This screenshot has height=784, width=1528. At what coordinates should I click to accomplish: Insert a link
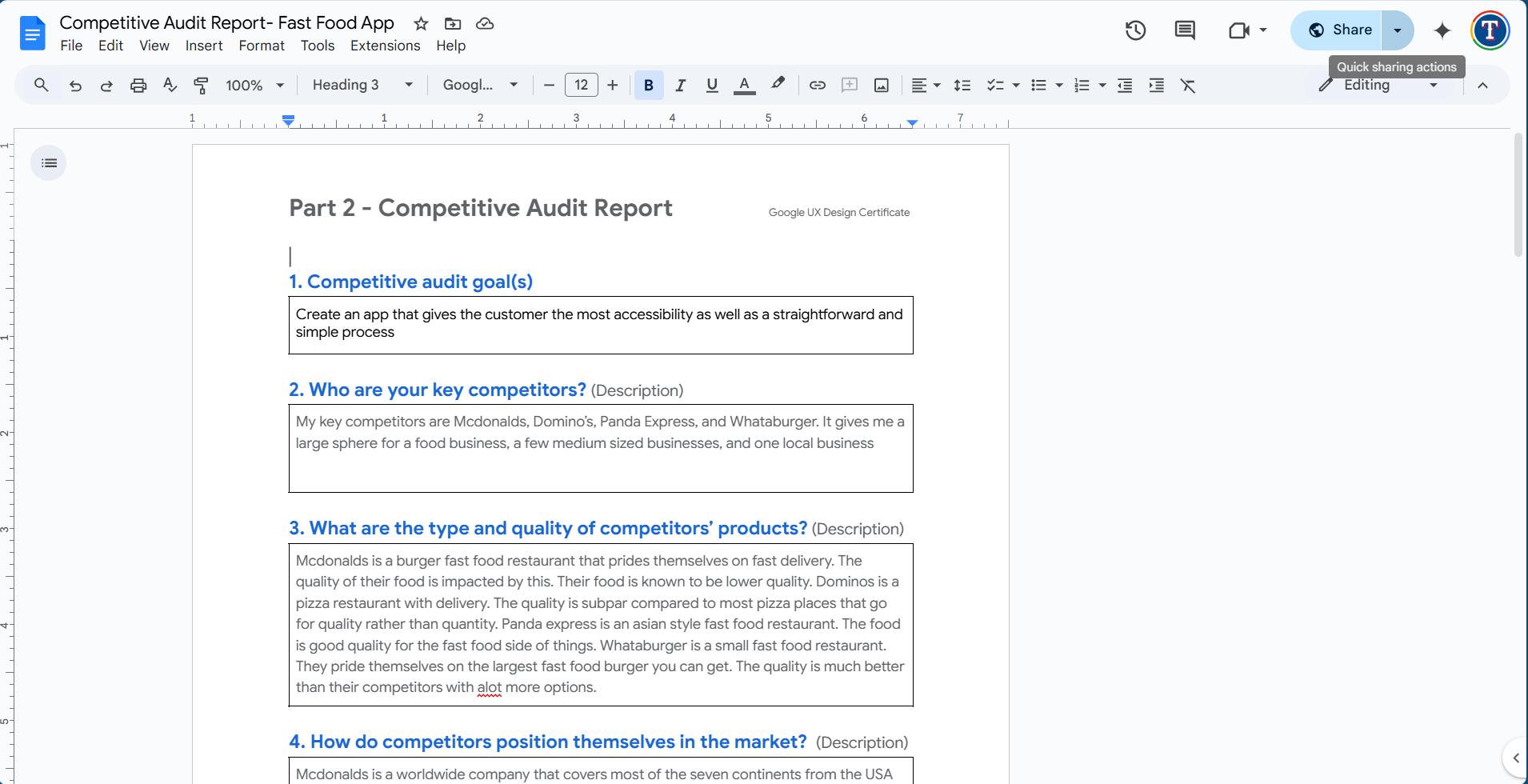point(817,85)
